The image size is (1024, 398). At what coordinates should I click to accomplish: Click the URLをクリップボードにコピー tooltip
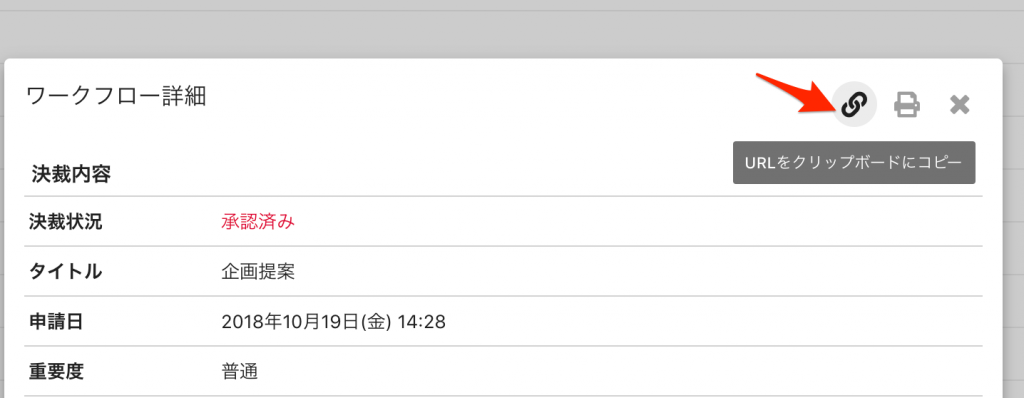[x=854, y=162]
